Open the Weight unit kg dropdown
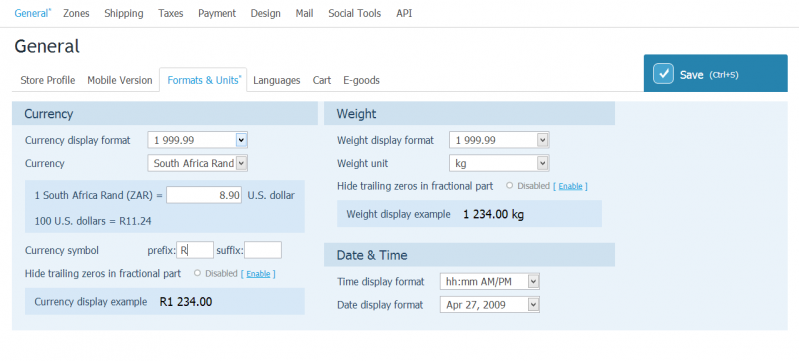 [x=499, y=163]
